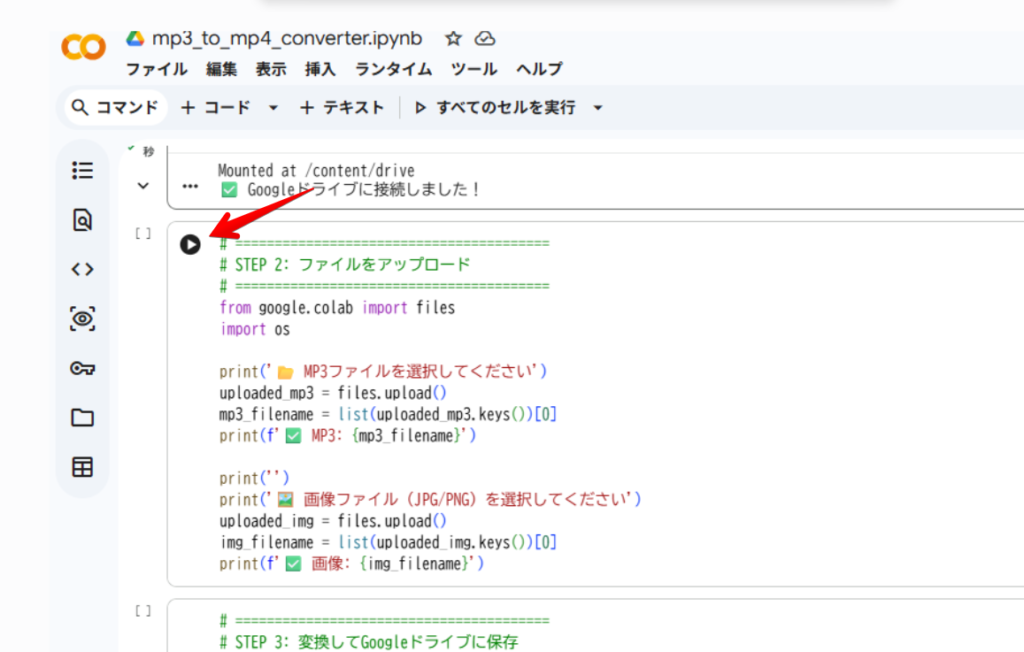1024x652 pixels.
Task: Open the variable inspector eye icon
Action: (82, 319)
